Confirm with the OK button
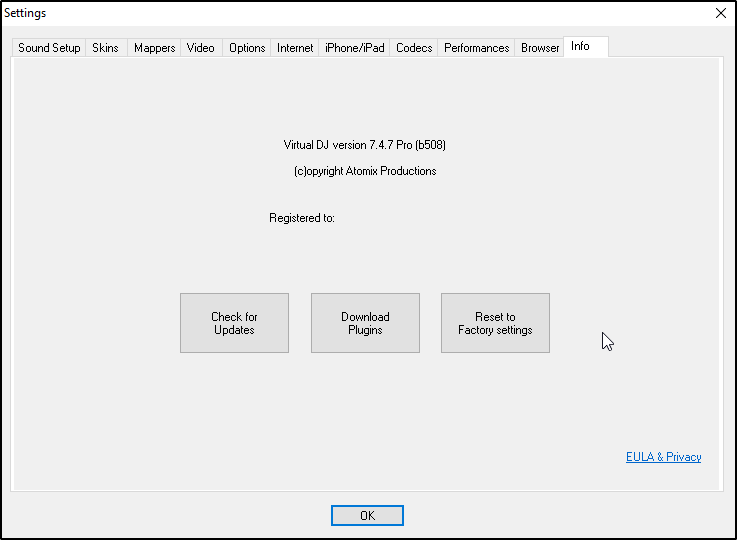Viewport: 737px width, 540px height. click(367, 516)
